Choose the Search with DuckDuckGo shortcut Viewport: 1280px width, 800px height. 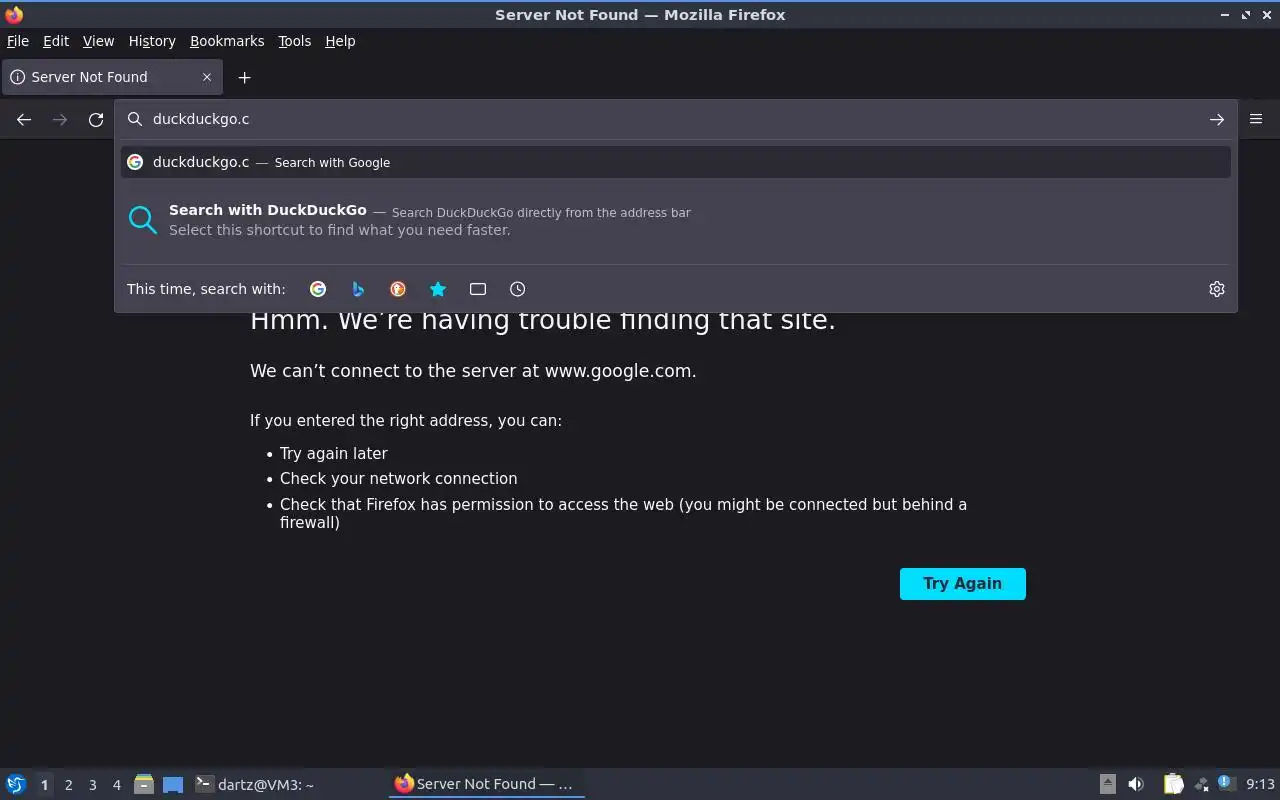(x=675, y=220)
